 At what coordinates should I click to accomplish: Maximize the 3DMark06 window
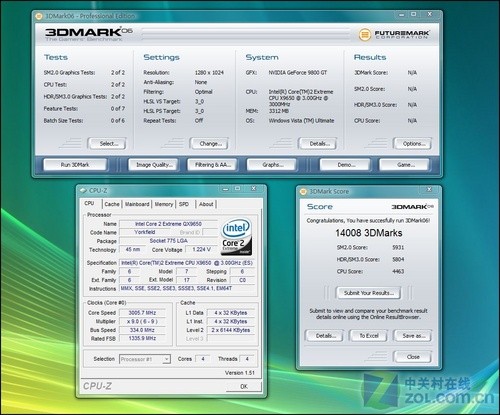(414, 14)
